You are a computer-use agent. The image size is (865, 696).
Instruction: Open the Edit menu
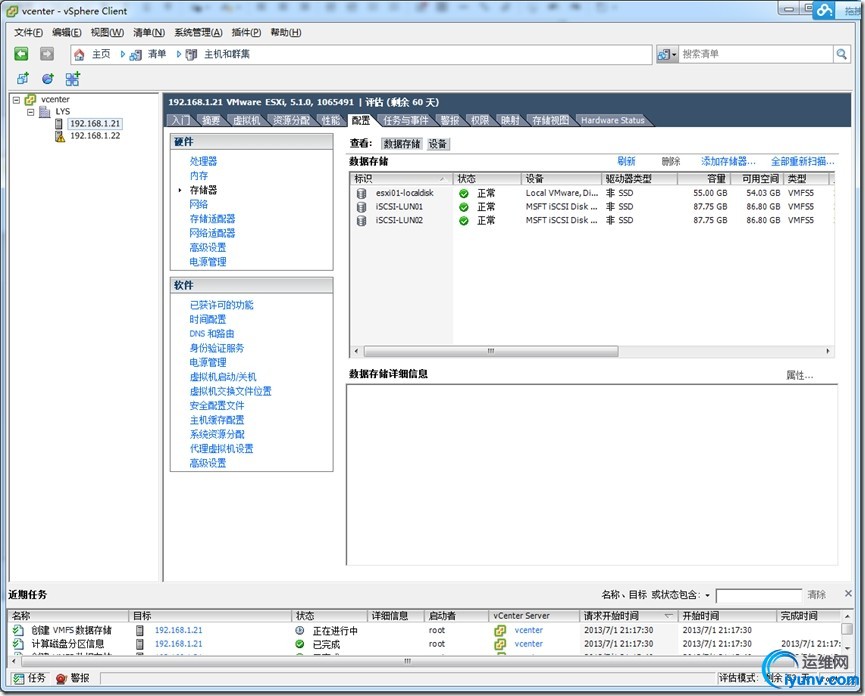click(x=67, y=33)
